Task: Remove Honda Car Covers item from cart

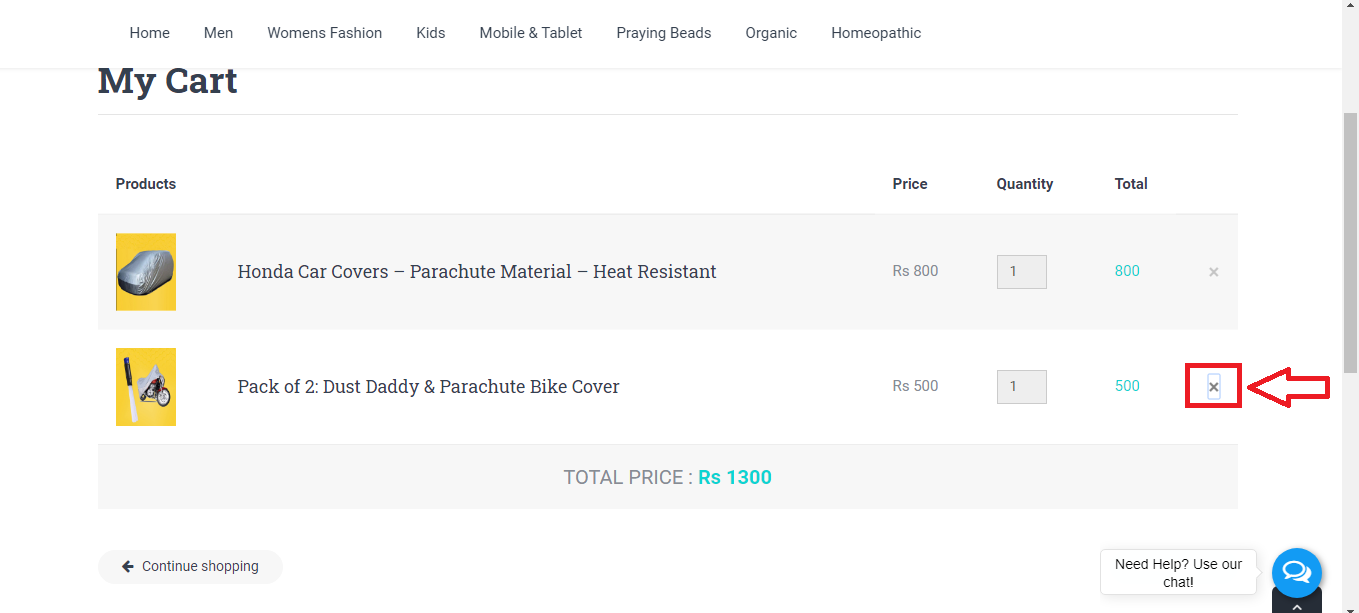Action: click(1213, 272)
